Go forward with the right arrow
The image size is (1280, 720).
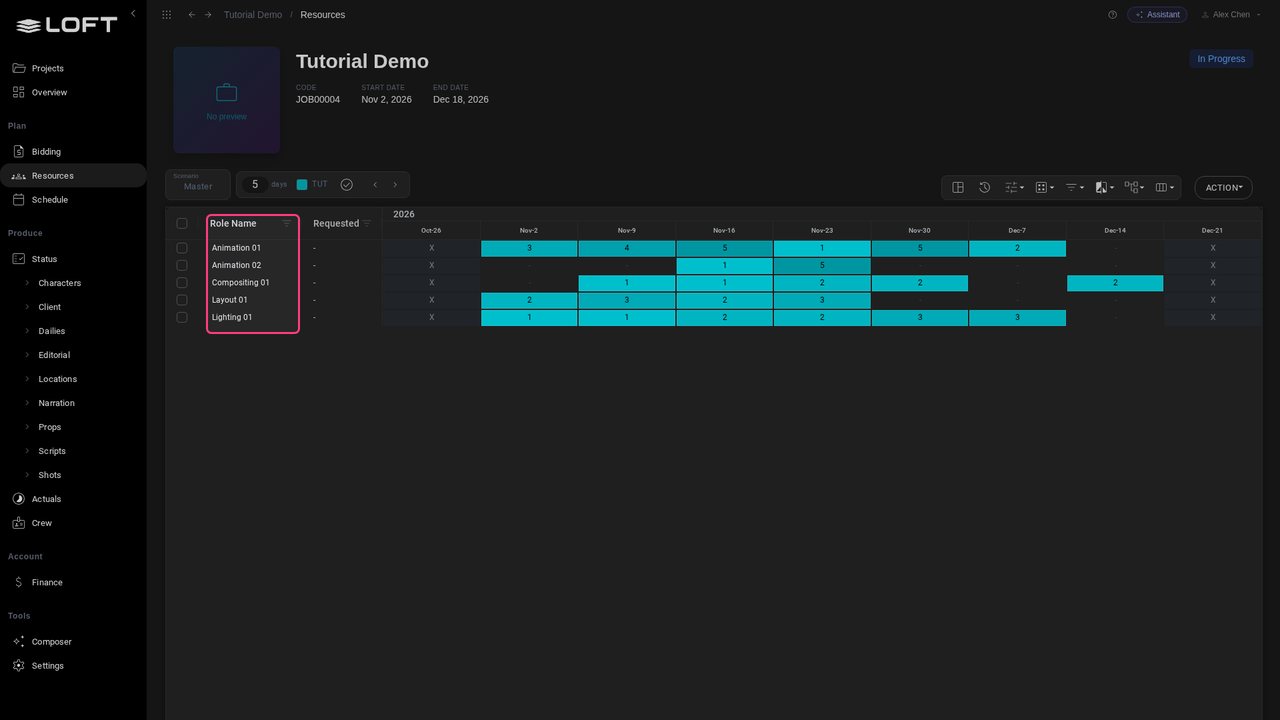pos(208,15)
